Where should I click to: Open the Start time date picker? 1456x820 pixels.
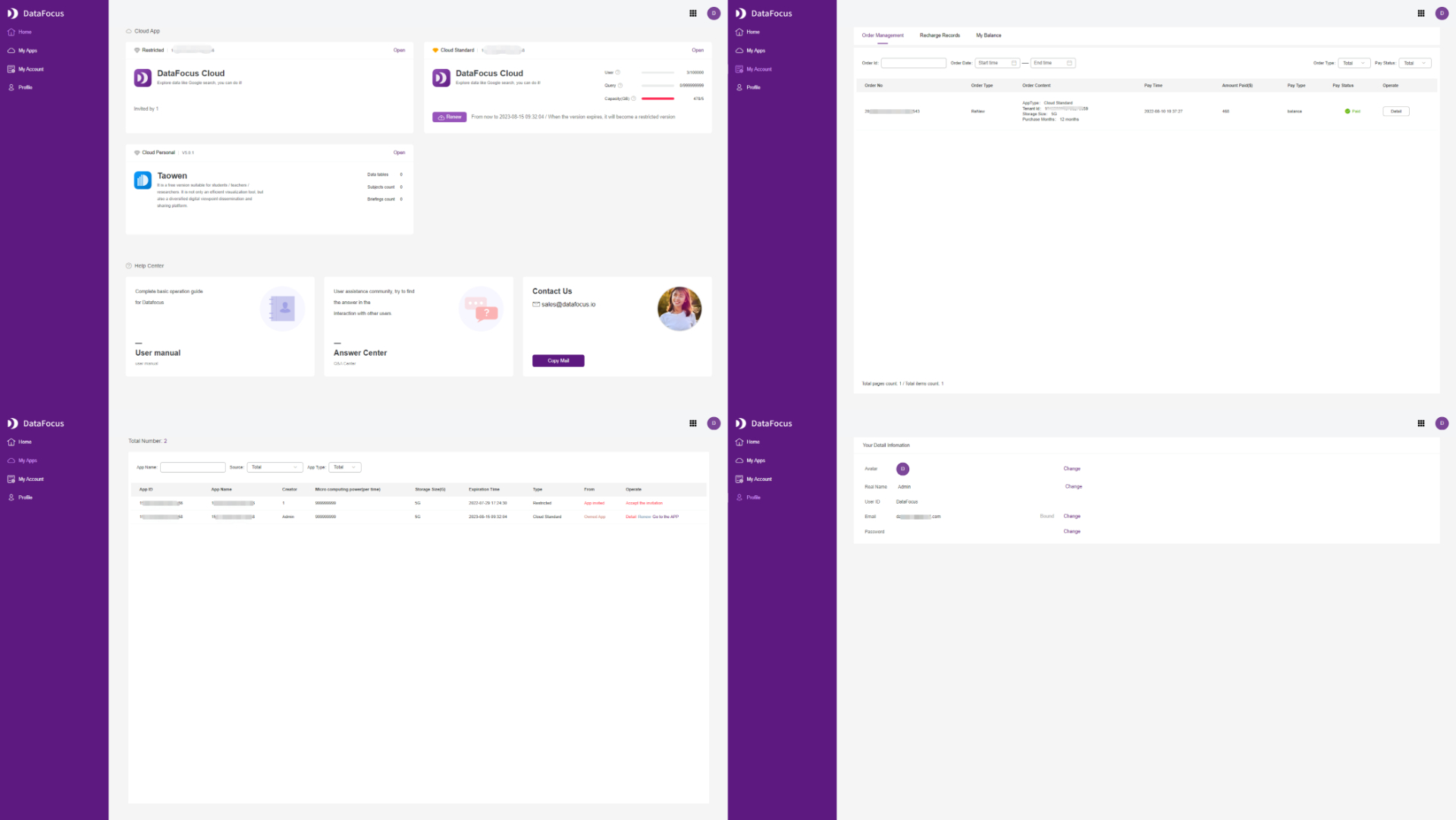pos(997,63)
